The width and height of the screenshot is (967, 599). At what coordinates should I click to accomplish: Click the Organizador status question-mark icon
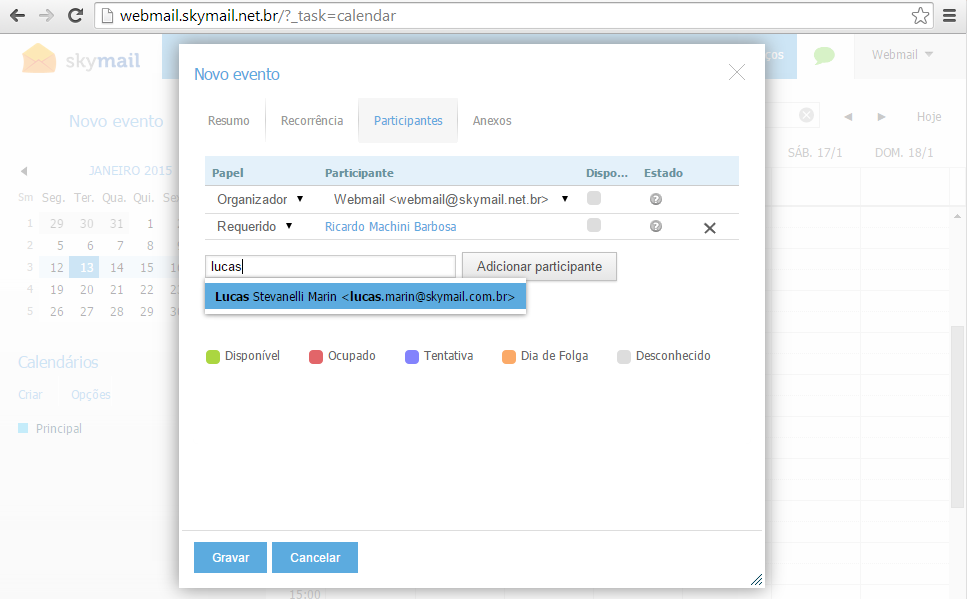click(x=656, y=199)
